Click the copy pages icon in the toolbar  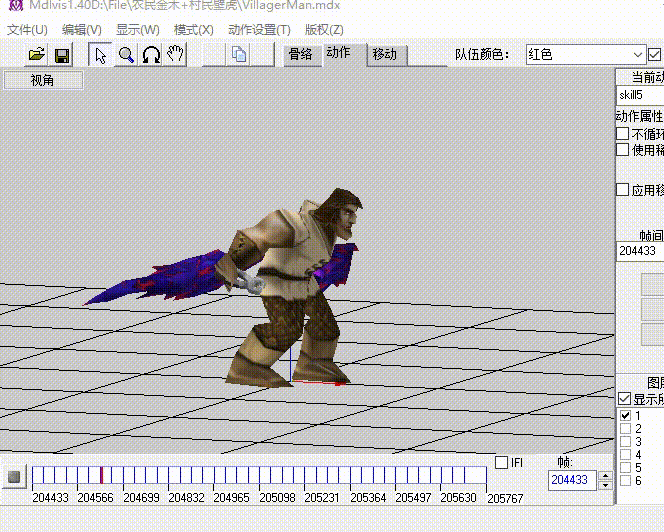click(x=239, y=55)
